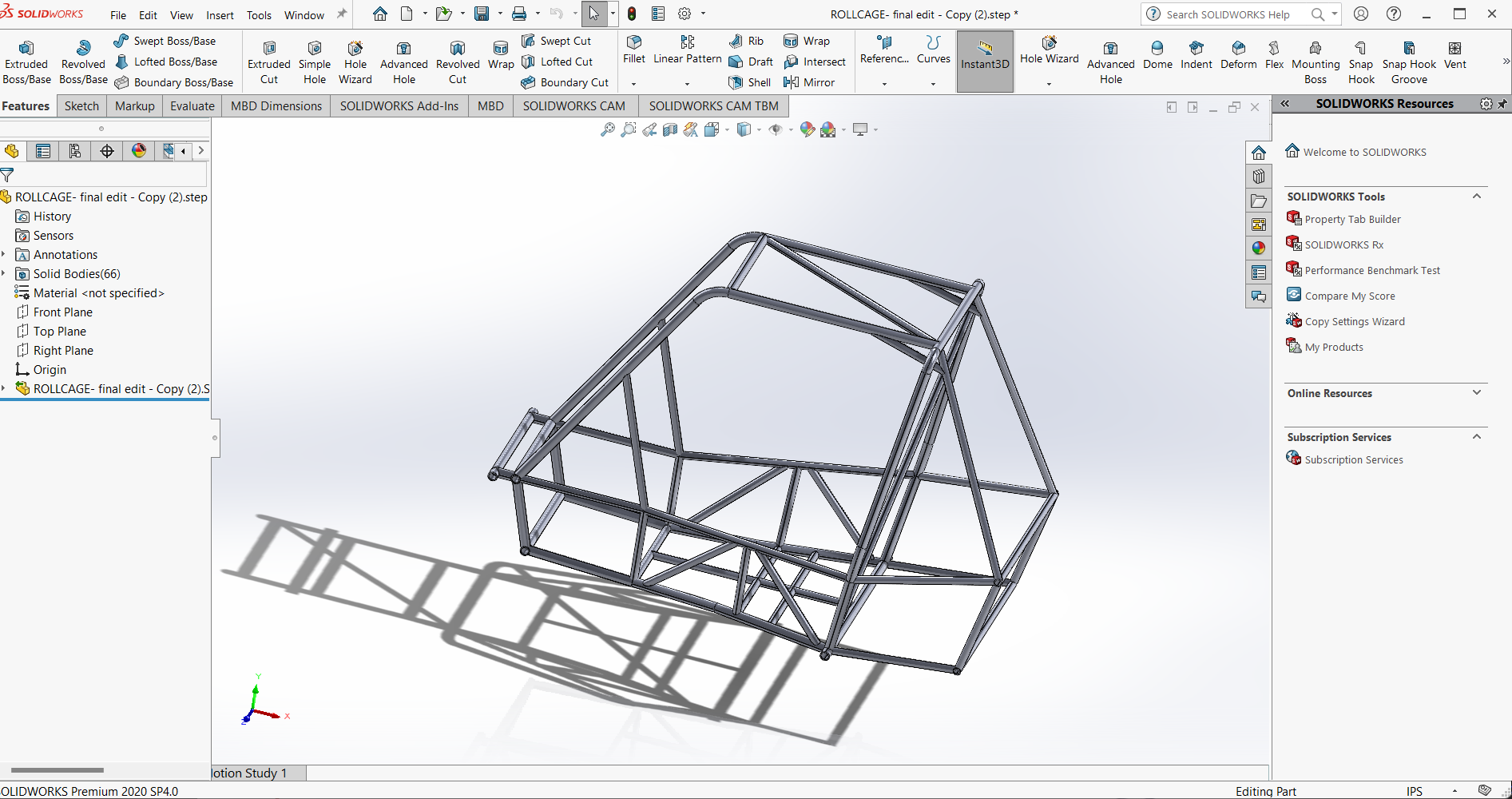The image size is (1512, 799).
Task: Click the Linear Pattern tool
Action: tap(687, 50)
